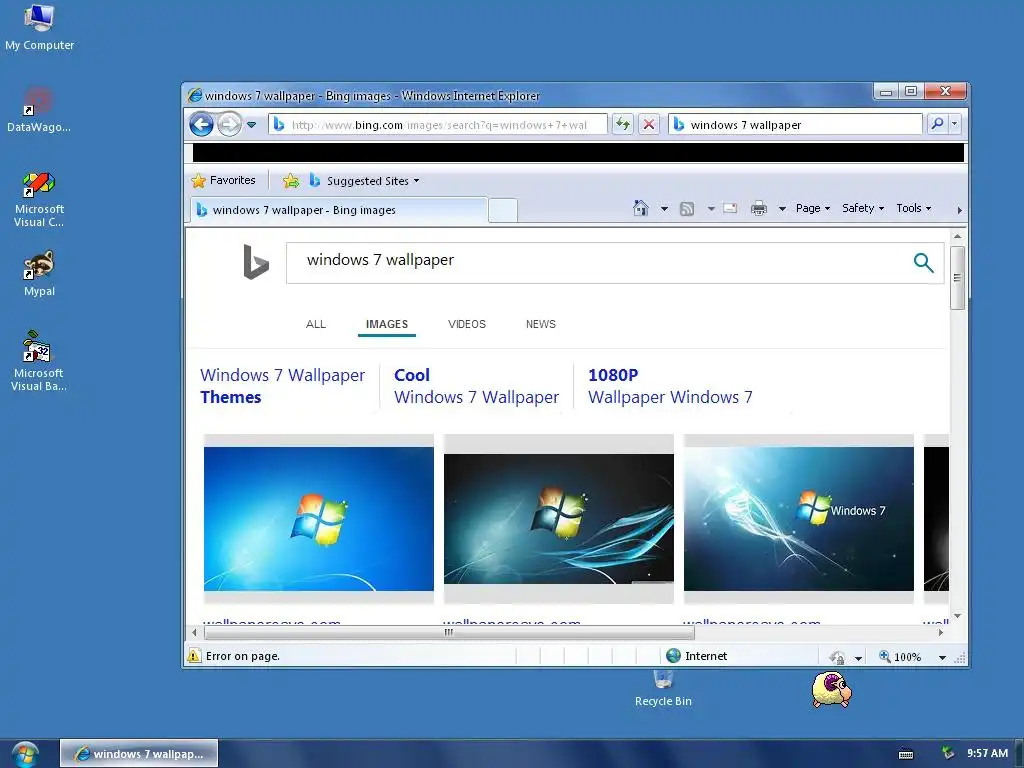
Task: Open the Page menu
Action: (x=812, y=208)
